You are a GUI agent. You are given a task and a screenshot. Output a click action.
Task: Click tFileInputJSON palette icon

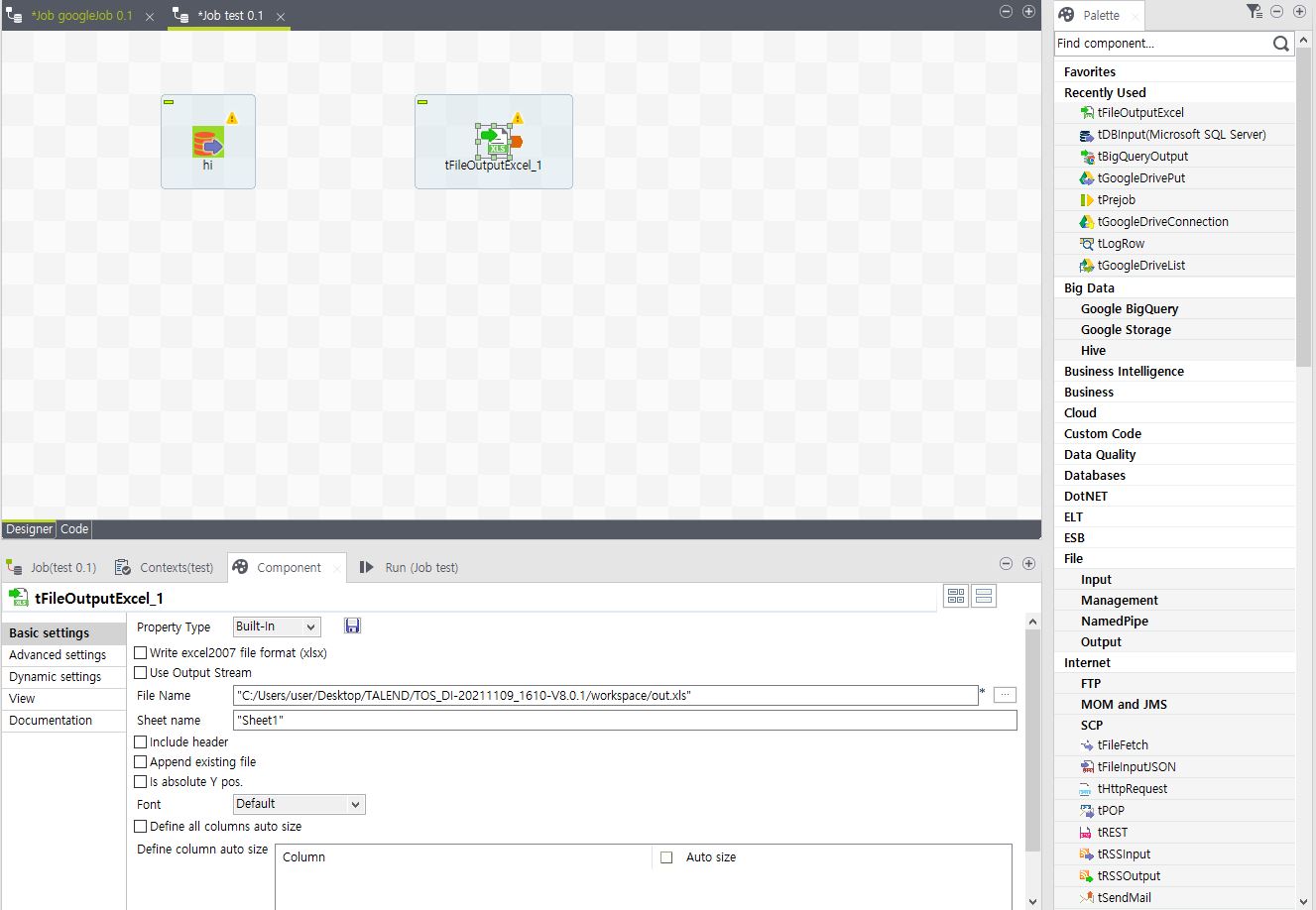point(1087,767)
